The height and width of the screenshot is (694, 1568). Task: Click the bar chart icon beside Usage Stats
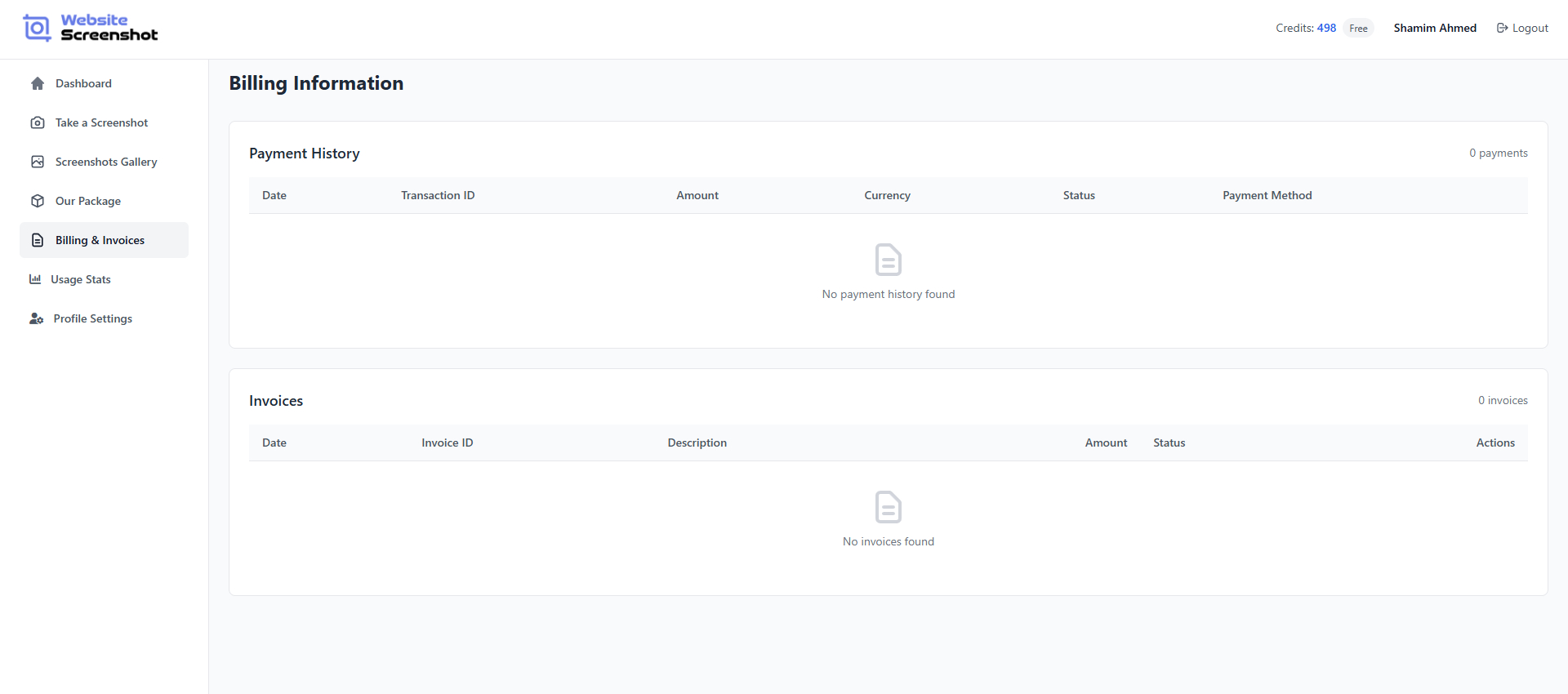point(35,279)
